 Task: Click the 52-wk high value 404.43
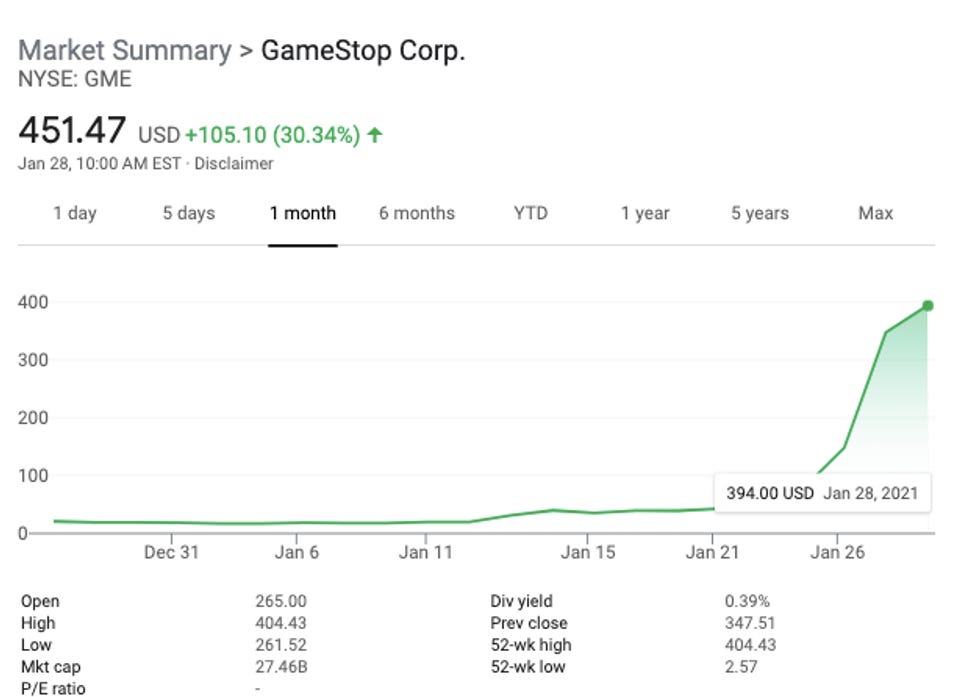pos(750,645)
